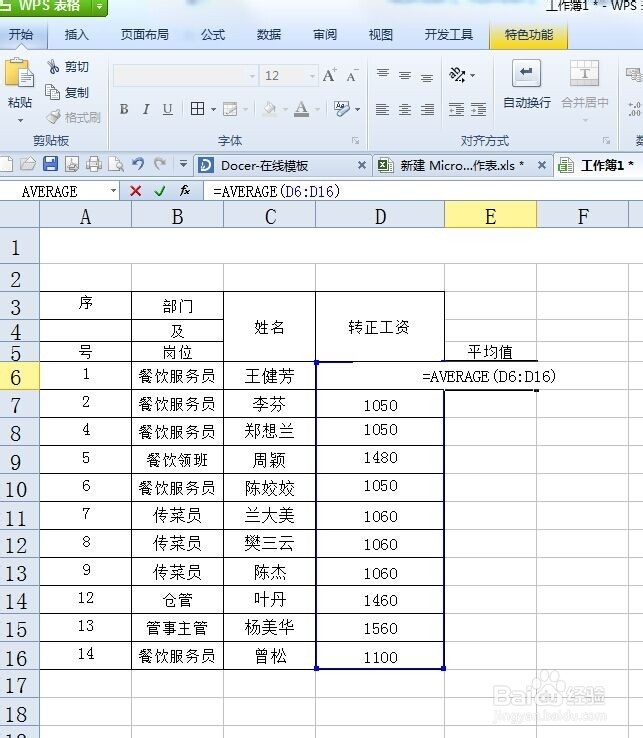The width and height of the screenshot is (643, 738).
Task: Click the formula bar input field
Action: [x=423, y=191]
